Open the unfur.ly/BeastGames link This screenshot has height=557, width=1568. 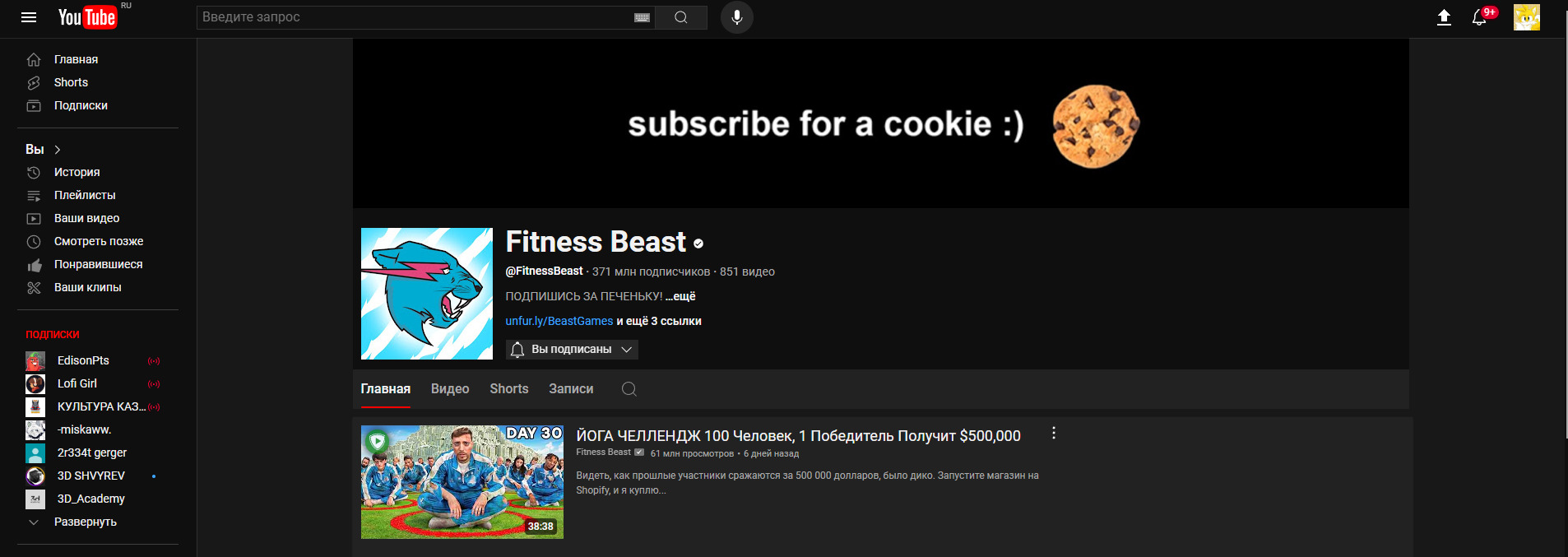point(559,321)
